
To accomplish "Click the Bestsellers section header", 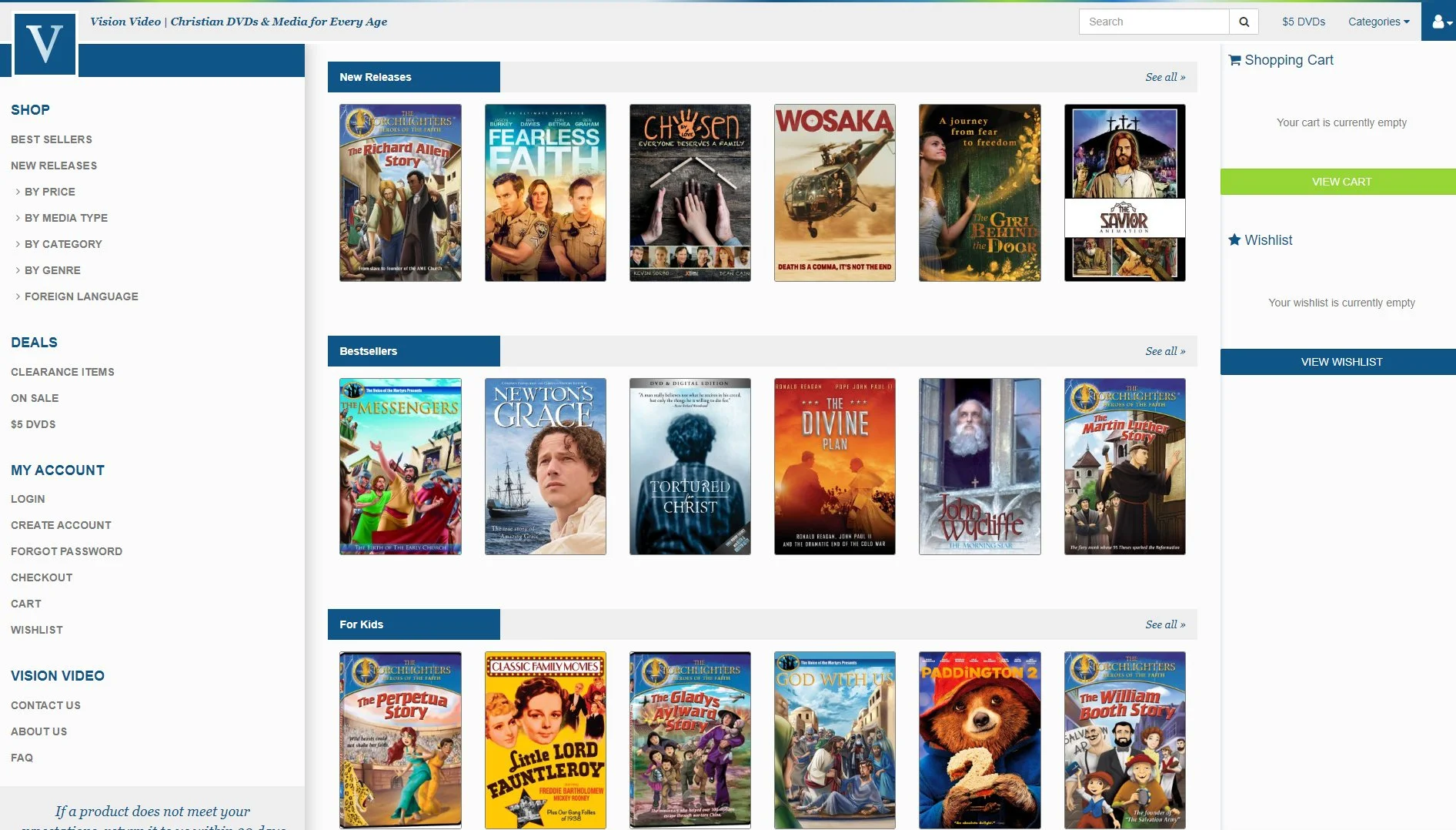I will tap(414, 351).
